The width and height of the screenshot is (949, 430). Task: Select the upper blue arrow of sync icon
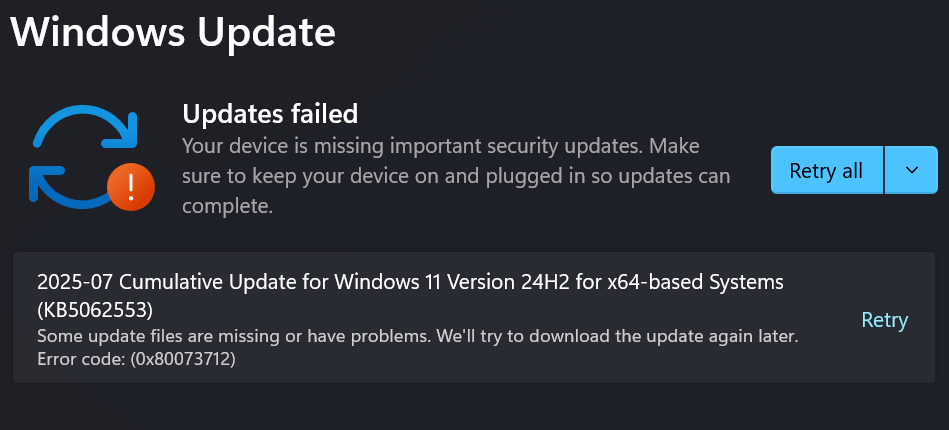click(x=85, y=127)
